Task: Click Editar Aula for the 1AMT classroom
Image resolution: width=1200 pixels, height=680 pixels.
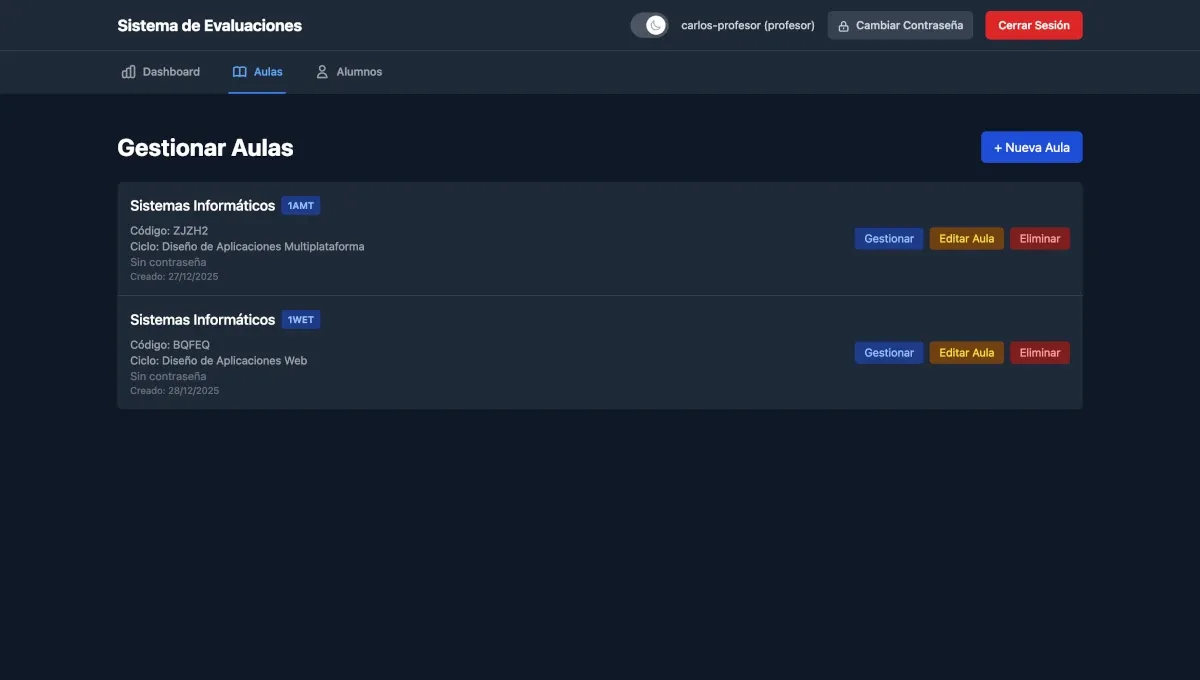Action: coord(966,236)
